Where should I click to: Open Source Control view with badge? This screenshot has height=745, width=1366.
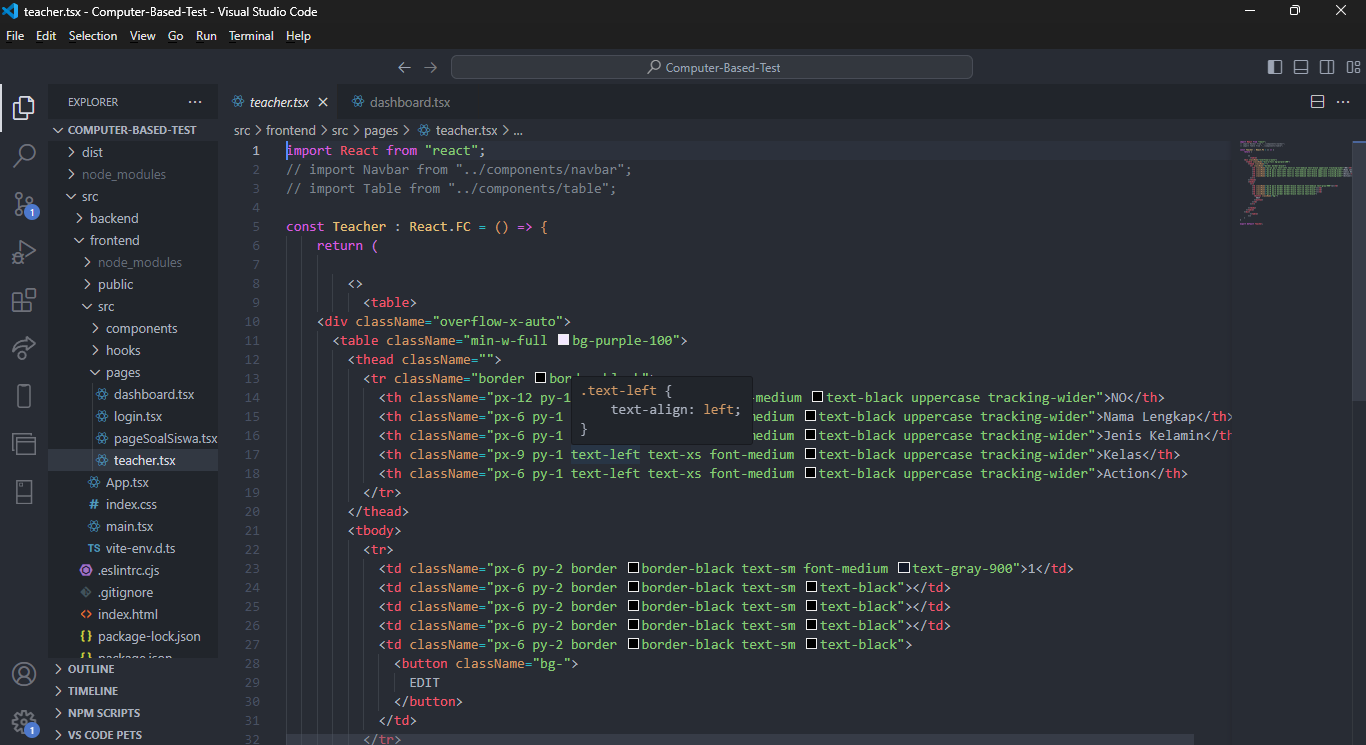click(x=24, y=204)
